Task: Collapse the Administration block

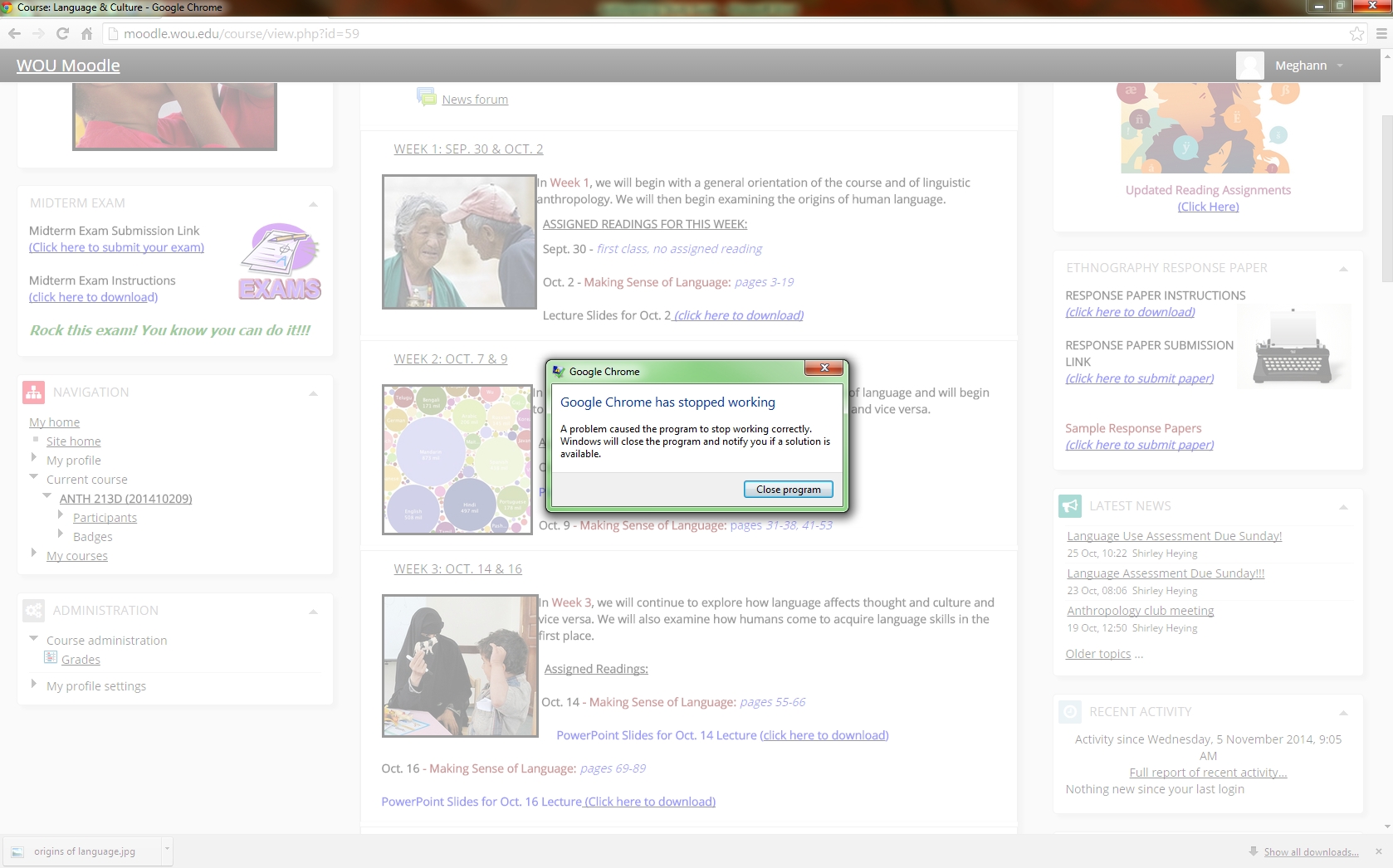Action: coord(313,612)
